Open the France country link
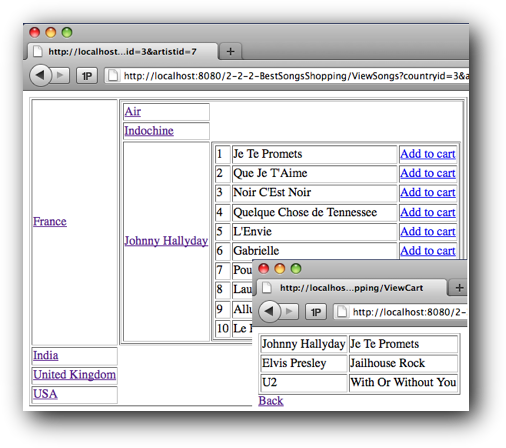Screen dimensions: 506x448 [x=50, y=222]
